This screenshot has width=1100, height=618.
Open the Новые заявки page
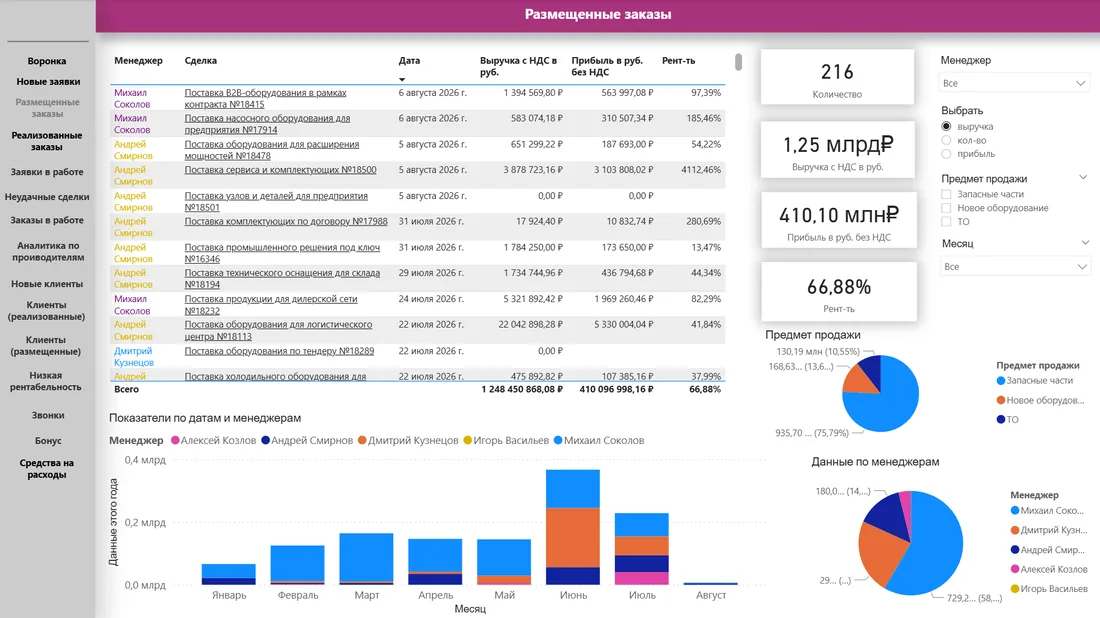click(x=48, y=81)
